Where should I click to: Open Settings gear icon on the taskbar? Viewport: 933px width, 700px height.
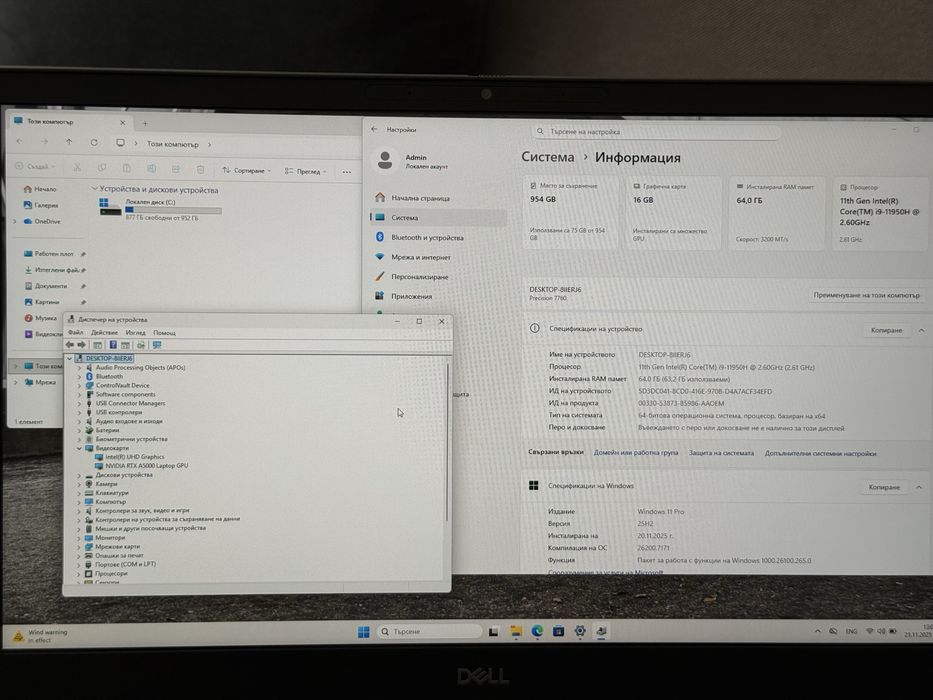coord(580,631)
